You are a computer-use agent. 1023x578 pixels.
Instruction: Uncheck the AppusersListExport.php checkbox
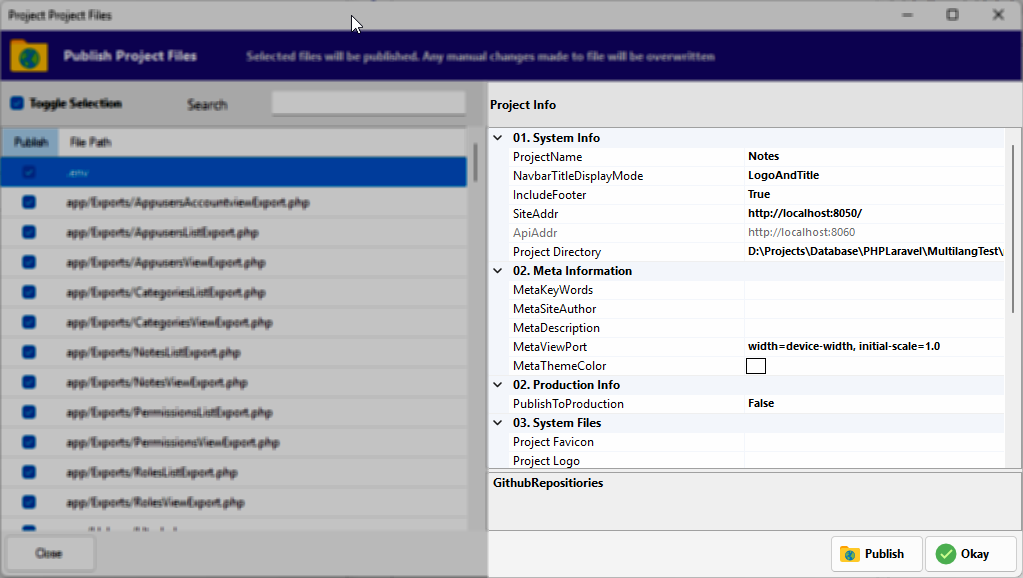29,232
